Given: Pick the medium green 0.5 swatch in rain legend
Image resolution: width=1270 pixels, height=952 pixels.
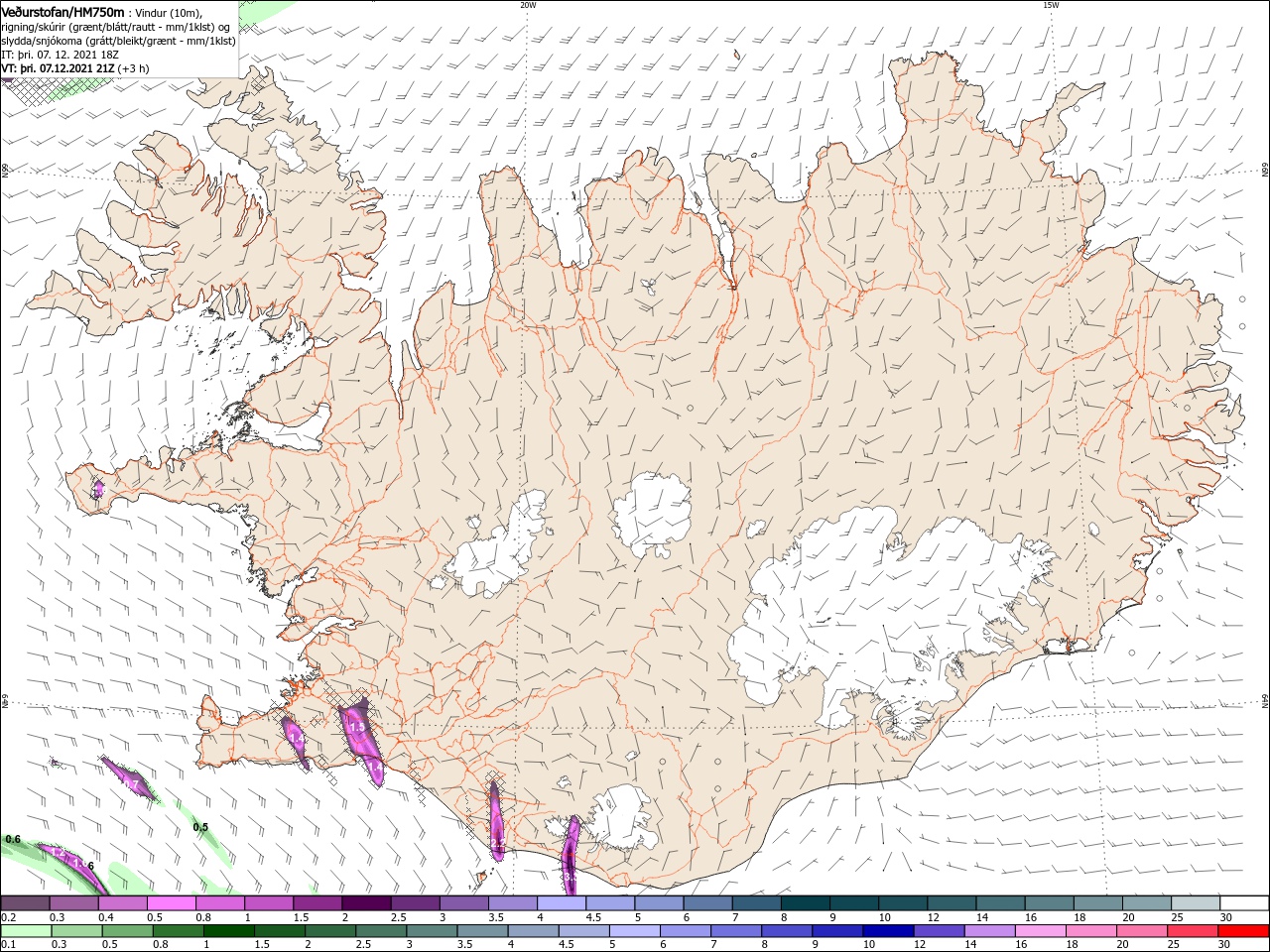Looking at the screenshot, I should click(x=127, y=931).
